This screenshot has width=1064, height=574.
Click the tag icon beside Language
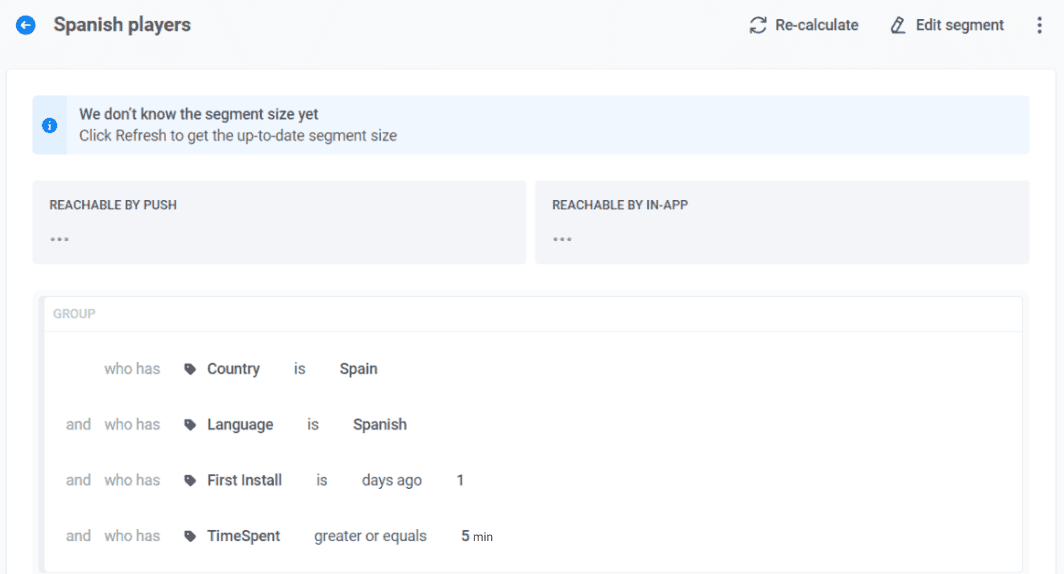pos(190,425)
